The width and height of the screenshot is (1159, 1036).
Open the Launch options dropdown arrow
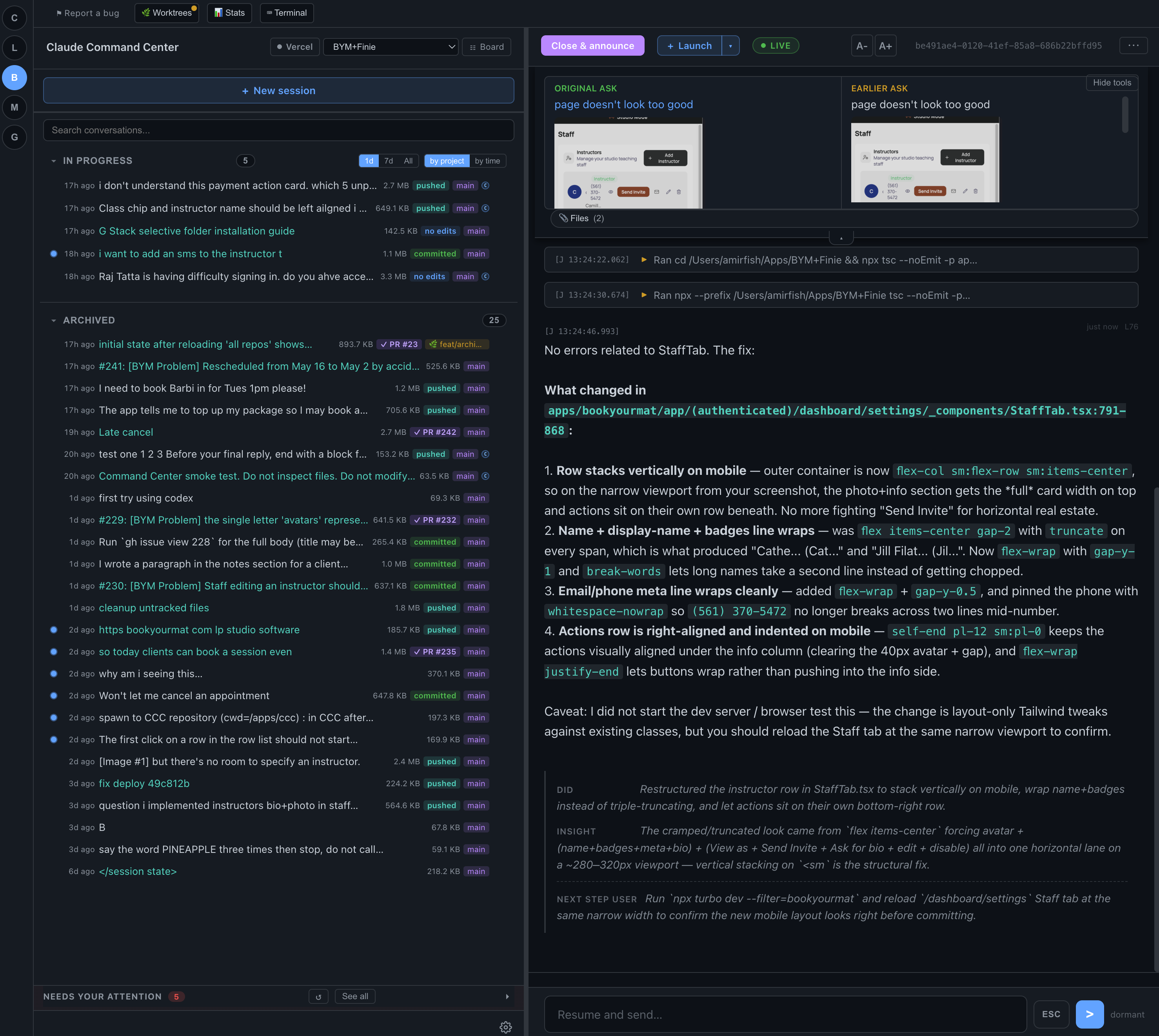tap(730, 45)
